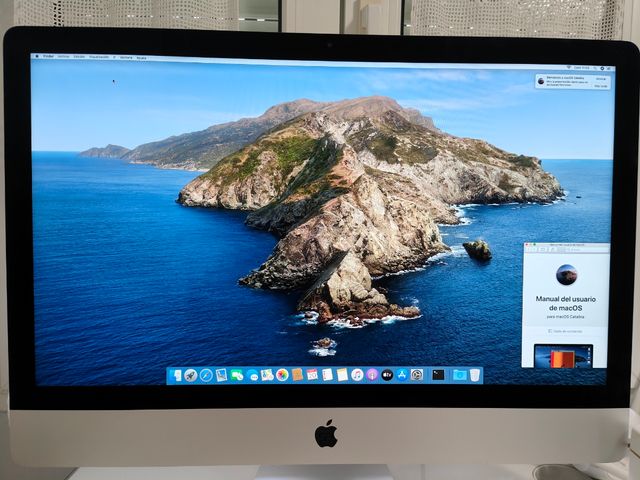This screenshot has width=640, height=480.
Task: Open the Photos app in Dock
Action: pyautogui.click(x=282, y=375)
